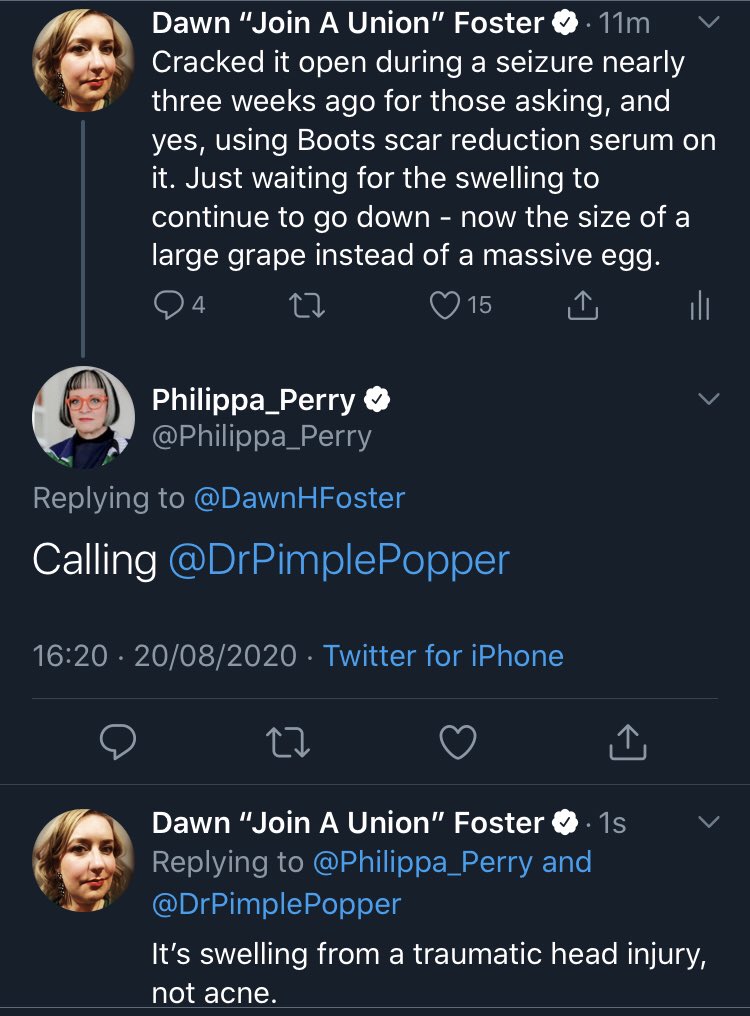
Task: Expand options menu on Philippa's tweet
Action: click(707, 400)
